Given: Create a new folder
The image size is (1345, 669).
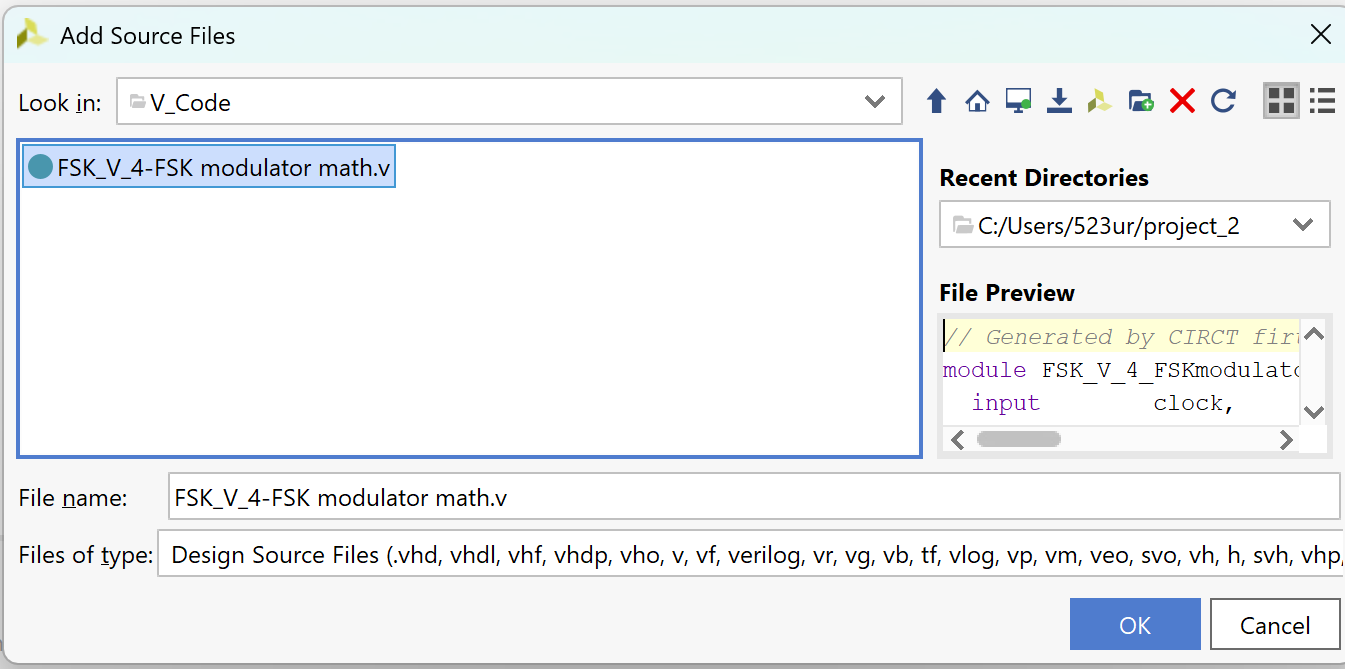Looking at the screenshot, I should [x=1141, y=101].
